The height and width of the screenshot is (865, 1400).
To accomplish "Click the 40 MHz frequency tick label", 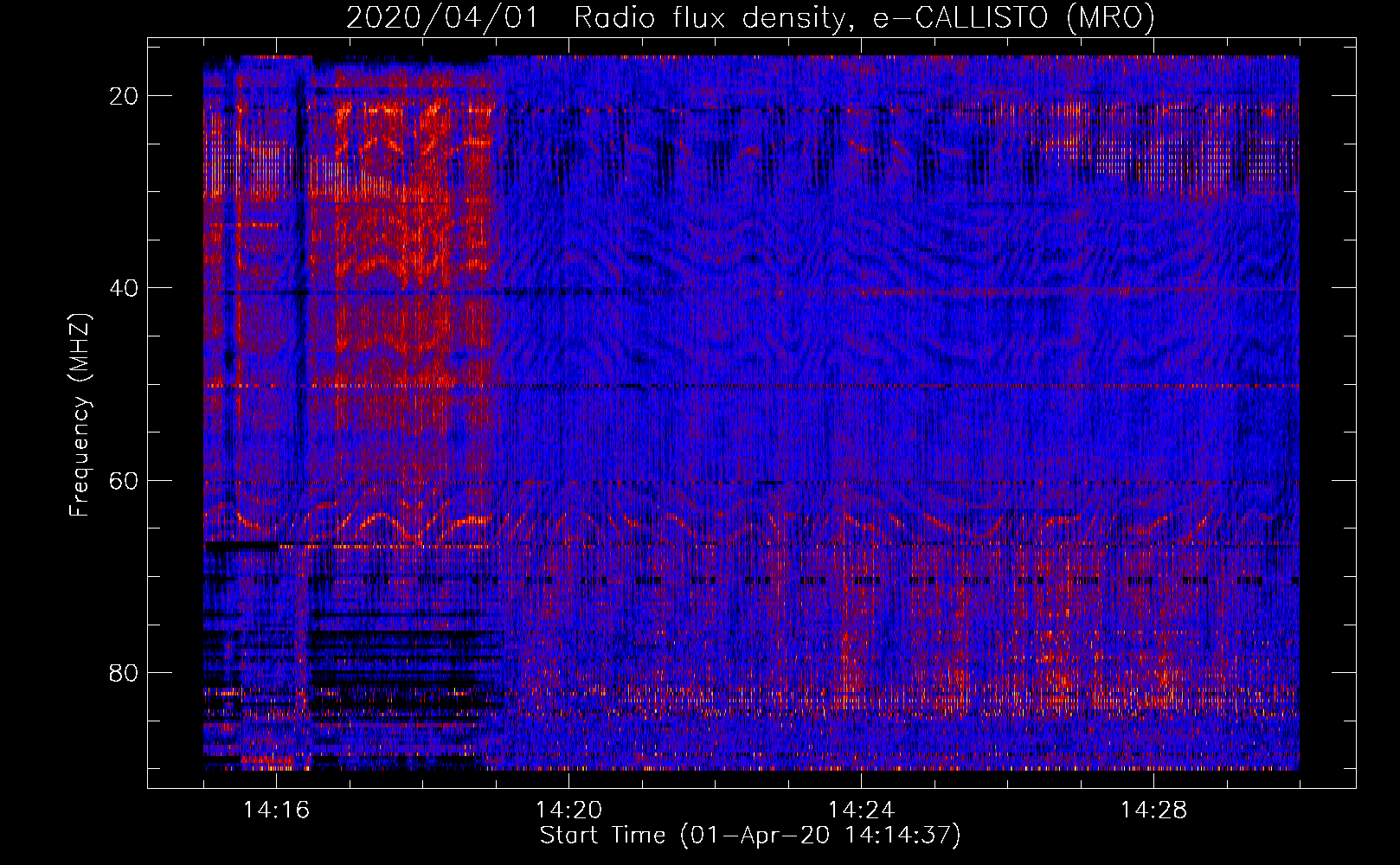I will [x=124, y=288].
